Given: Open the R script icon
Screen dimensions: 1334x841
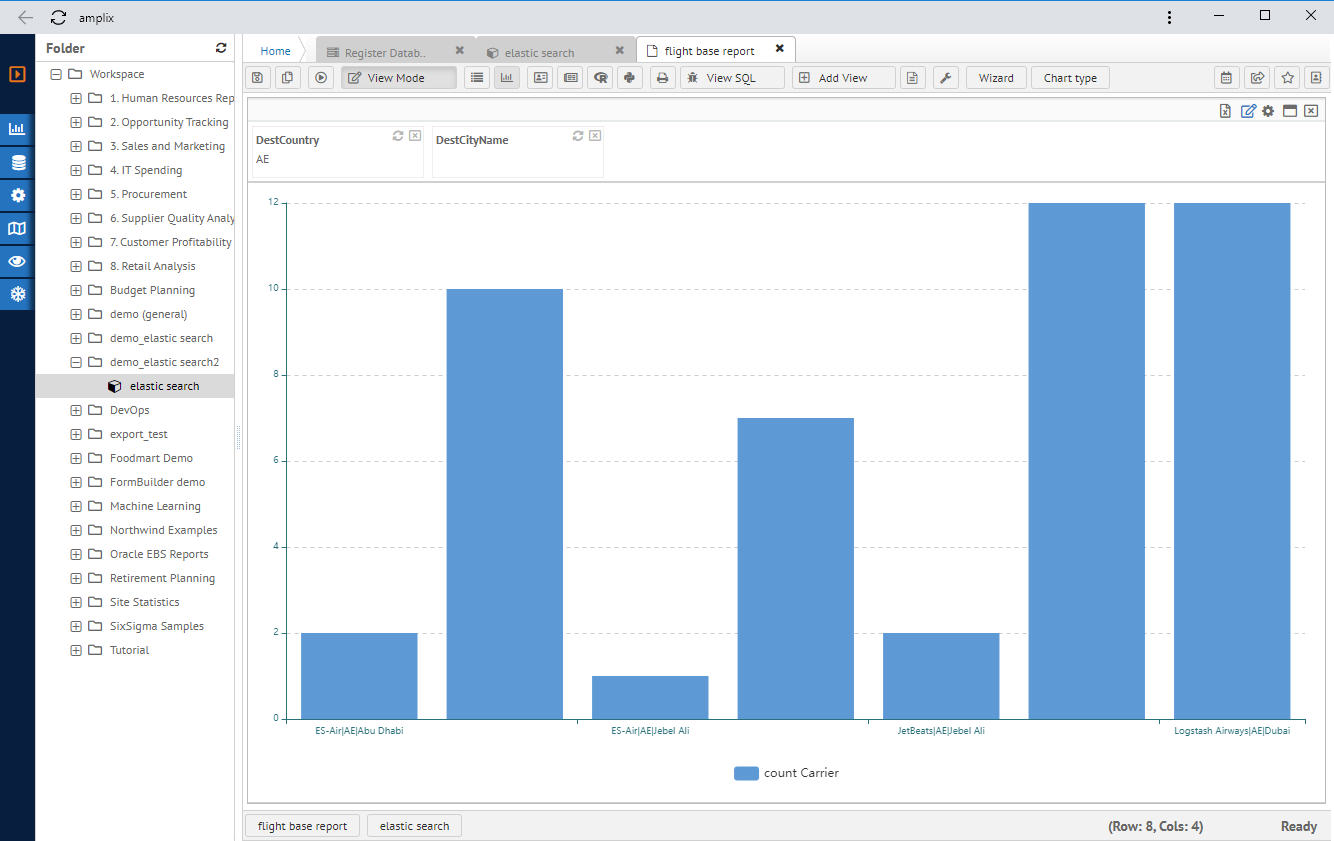Looking at the screenshot, I should tap(600, 78).
